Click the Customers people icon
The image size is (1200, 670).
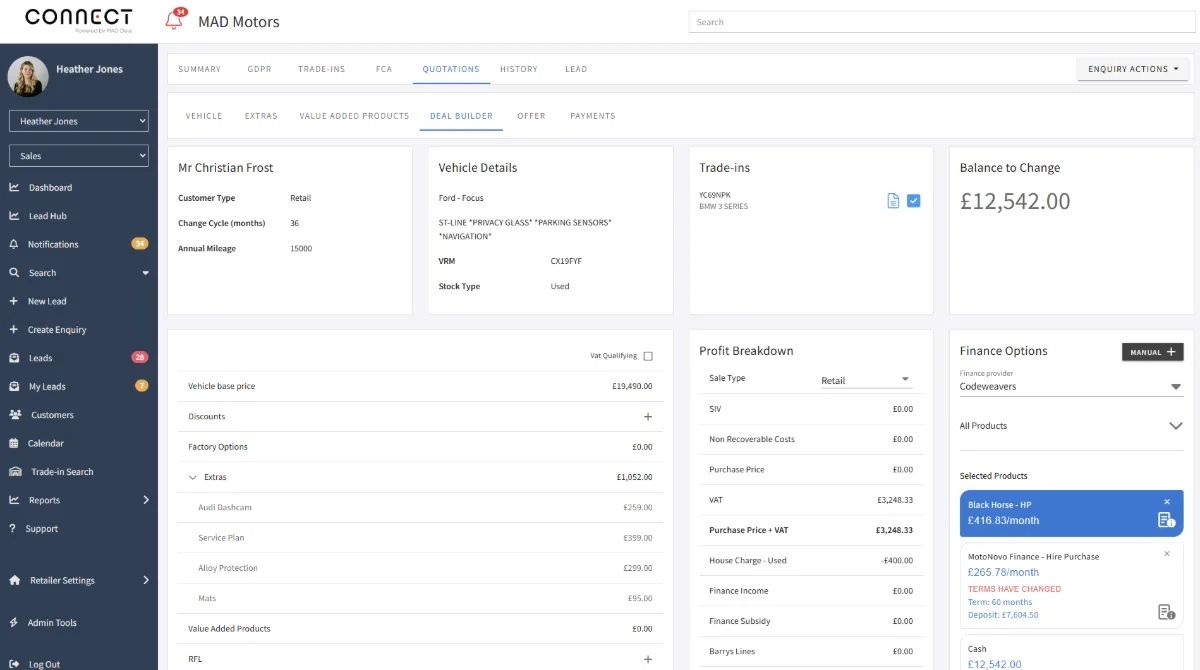pos(15,415)
